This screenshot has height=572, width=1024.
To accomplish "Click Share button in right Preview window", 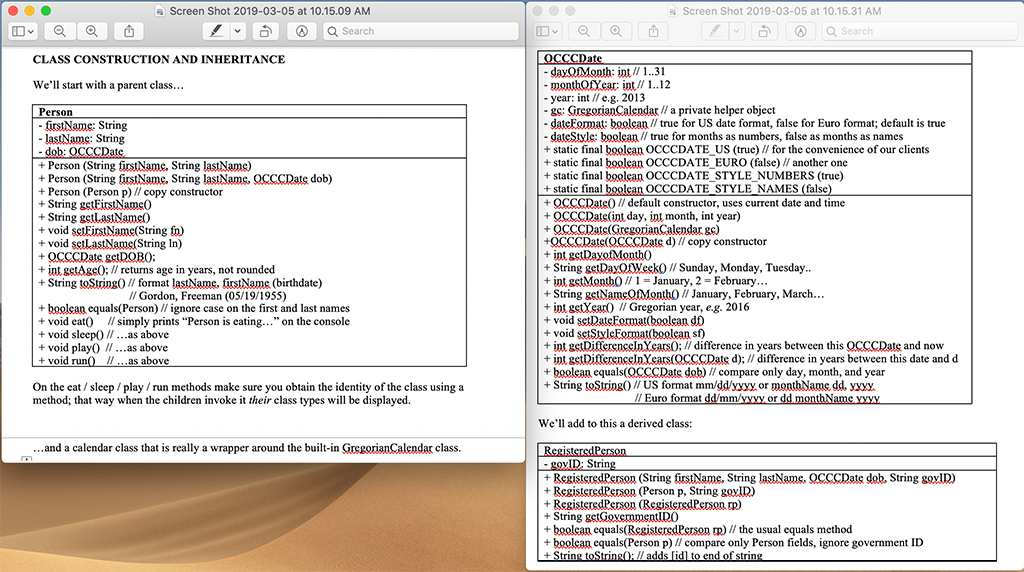I will click(x=654, y=31).
